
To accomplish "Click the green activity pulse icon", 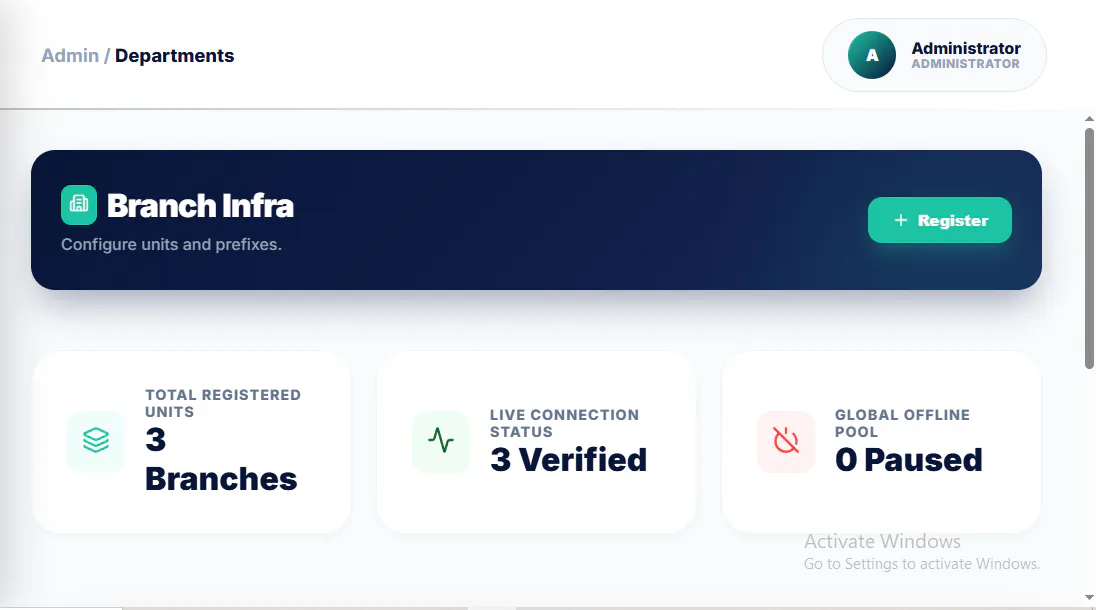I will [x=441, y=441].
